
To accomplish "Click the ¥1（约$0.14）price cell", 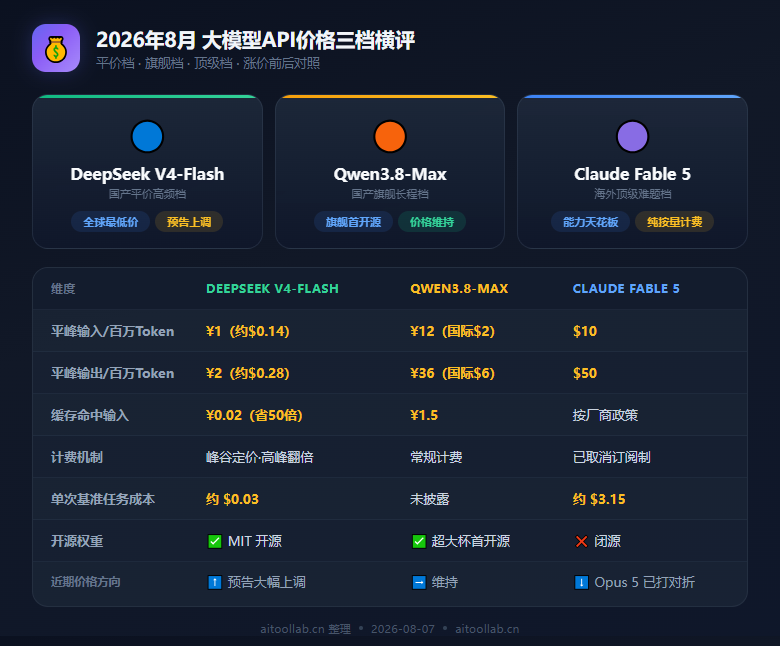I will [248, 331].
